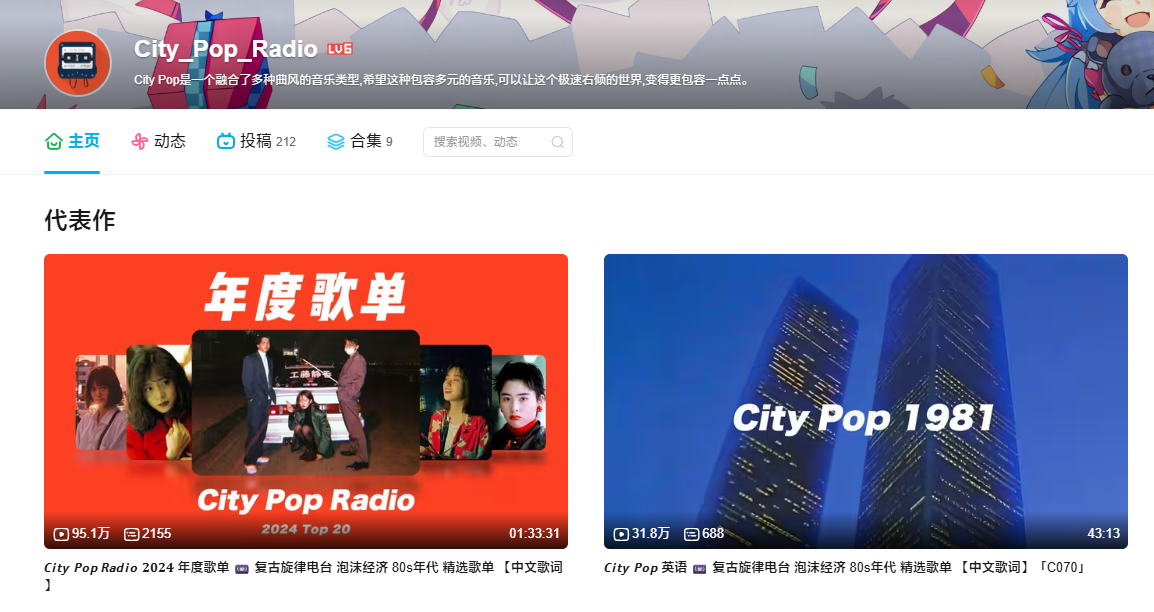Open the City Pop 1981 thumbnail

click(865, 400)
